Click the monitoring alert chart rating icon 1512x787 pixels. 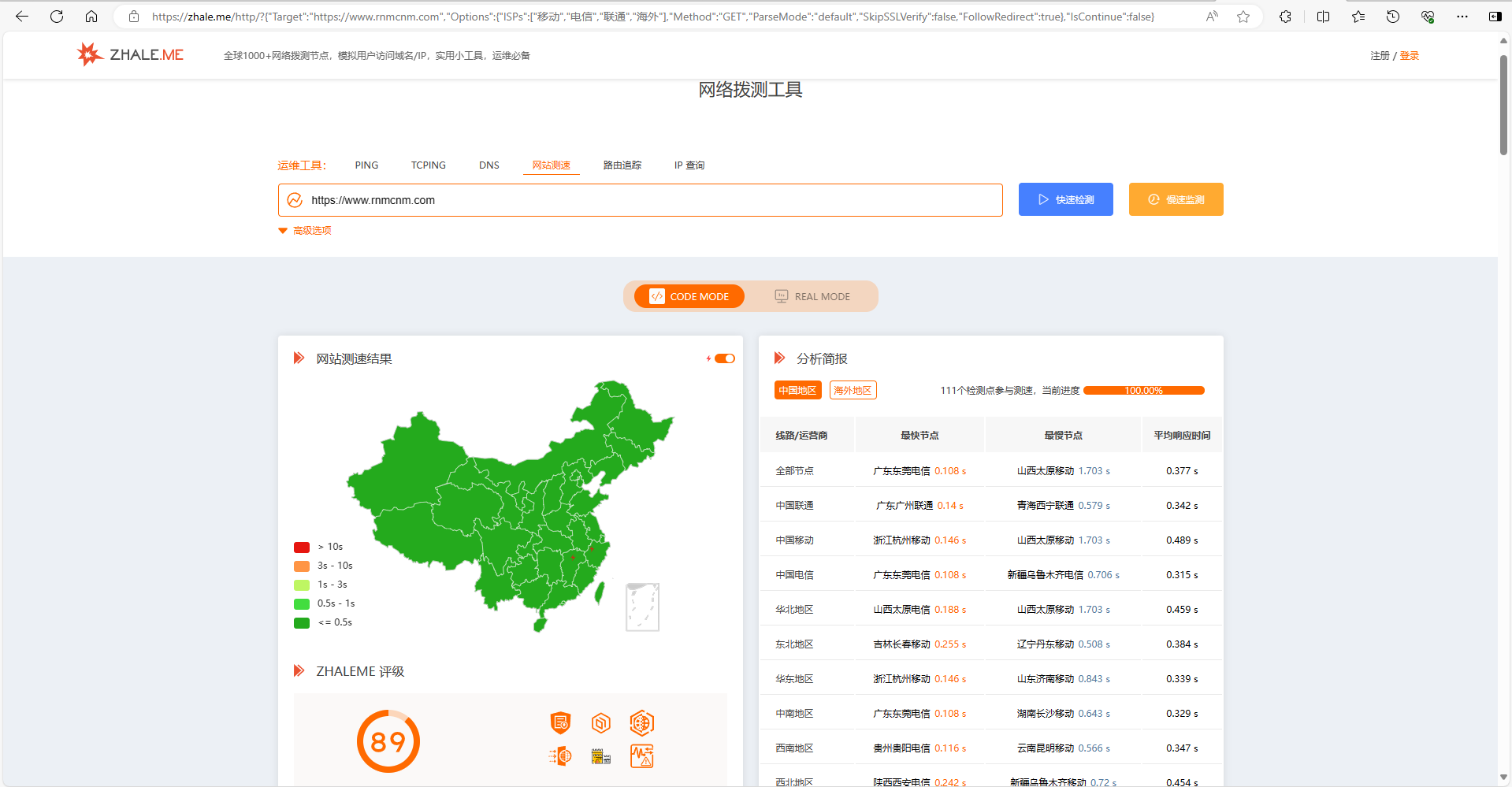tap(641, 756)
